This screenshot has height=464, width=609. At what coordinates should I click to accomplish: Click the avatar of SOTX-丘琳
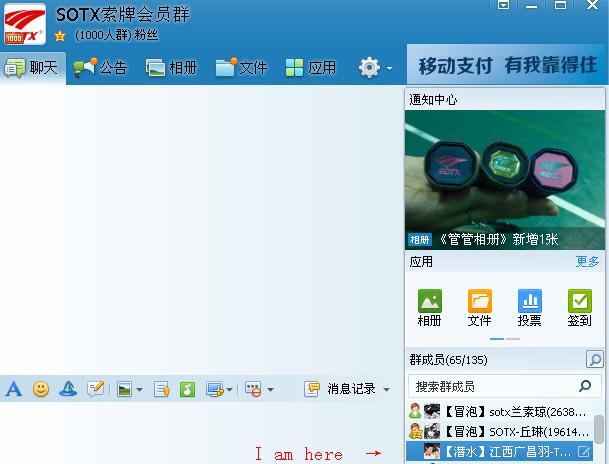432,431
